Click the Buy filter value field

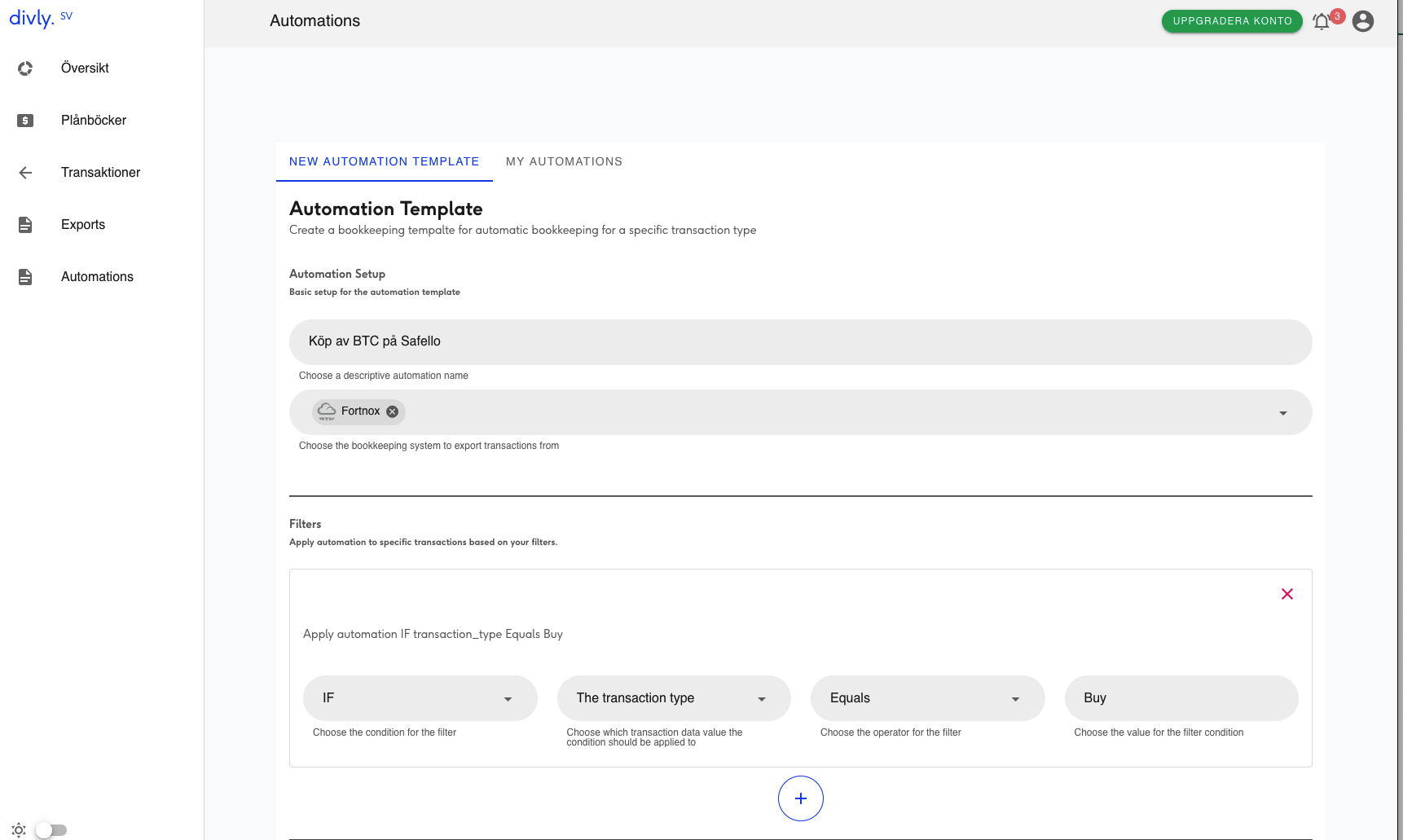[x=1181, y=698]
